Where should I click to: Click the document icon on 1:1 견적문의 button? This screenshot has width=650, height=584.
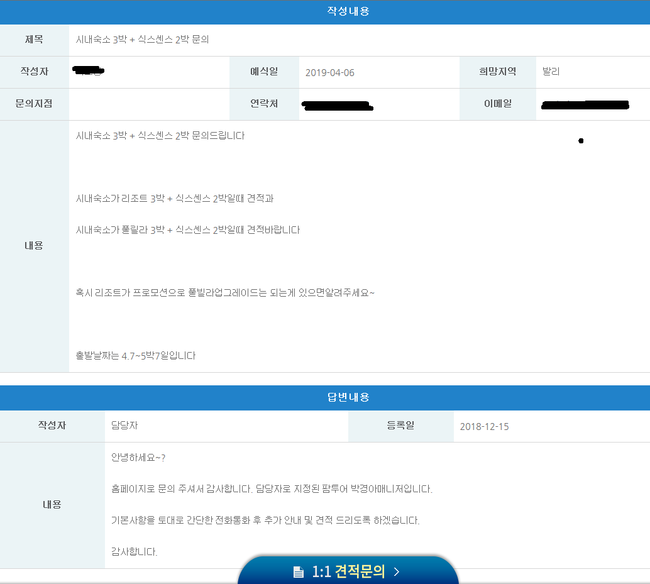(x=298, y=572)
